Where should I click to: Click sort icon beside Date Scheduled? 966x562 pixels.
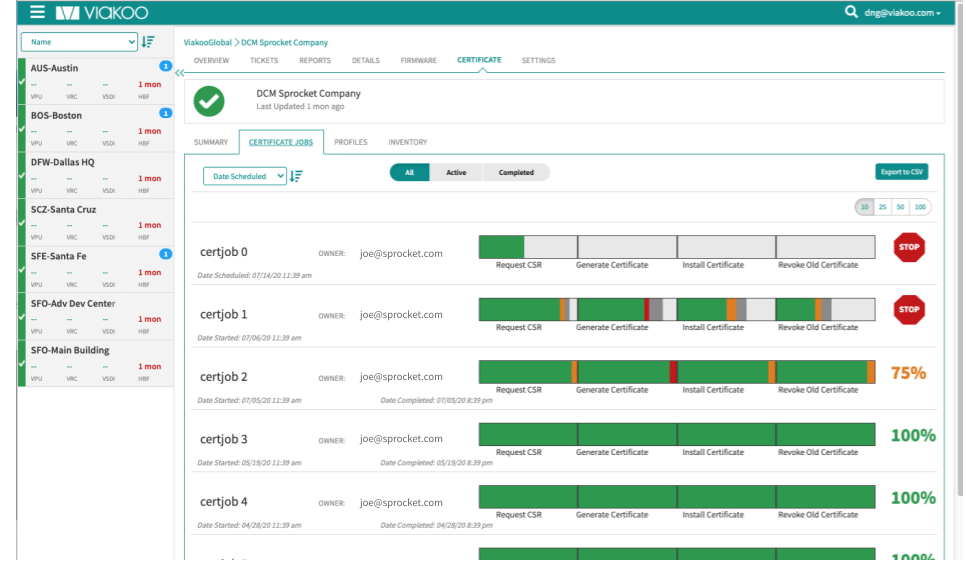(x=296, y=176)
